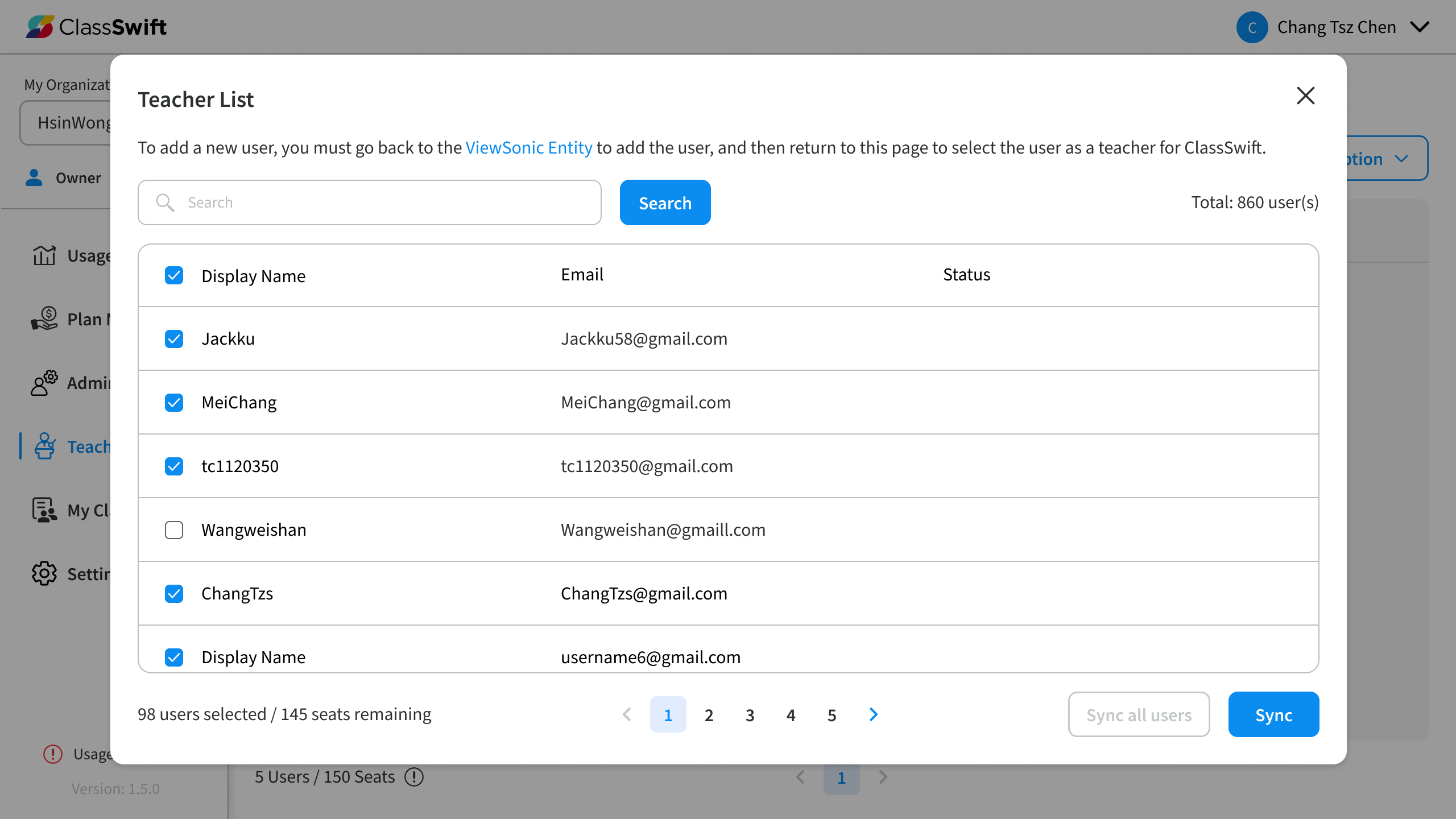Click the Admin gear-person icon
Image resolution: width=1456 pixels, height=819 pixels.
tap(44, 383)
